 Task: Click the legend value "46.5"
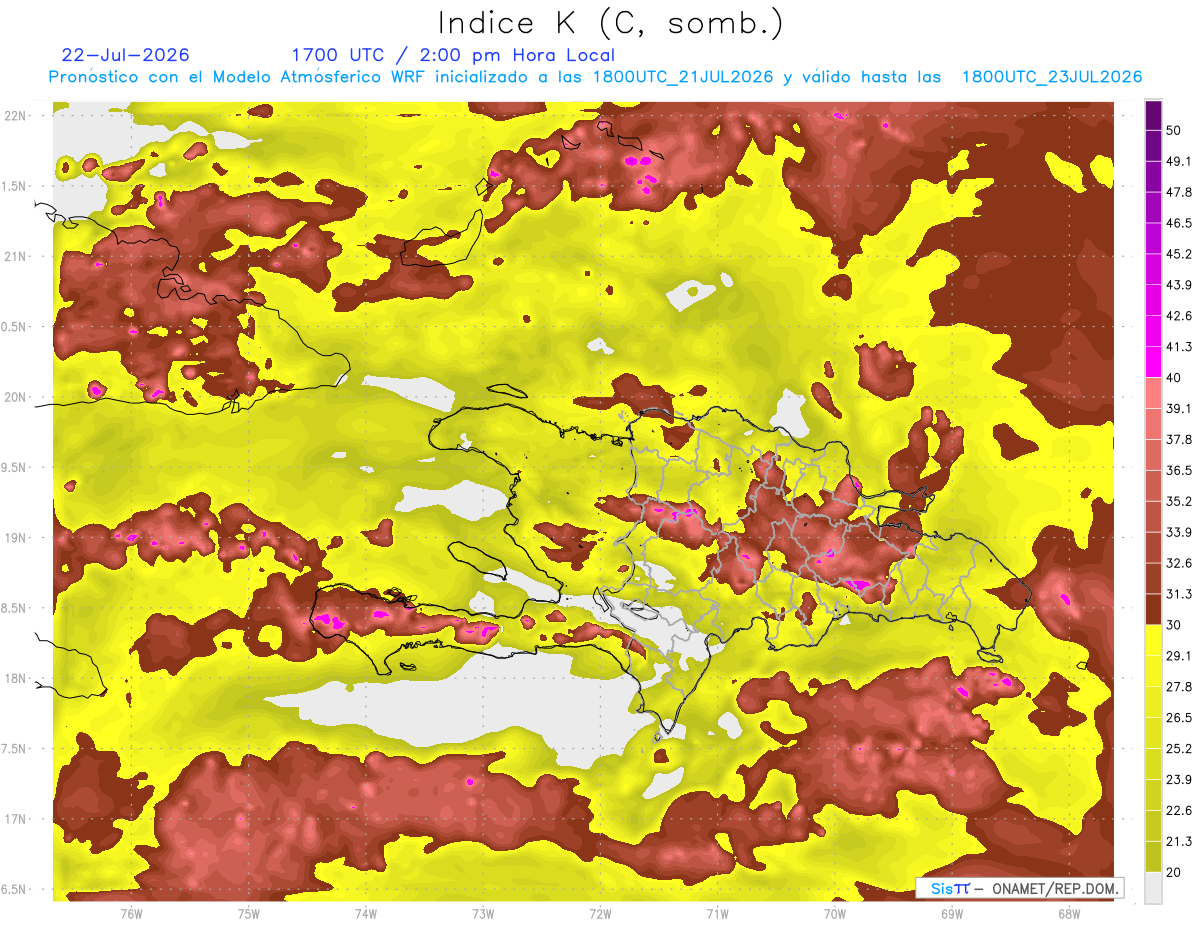click(x=1178, y=223)
